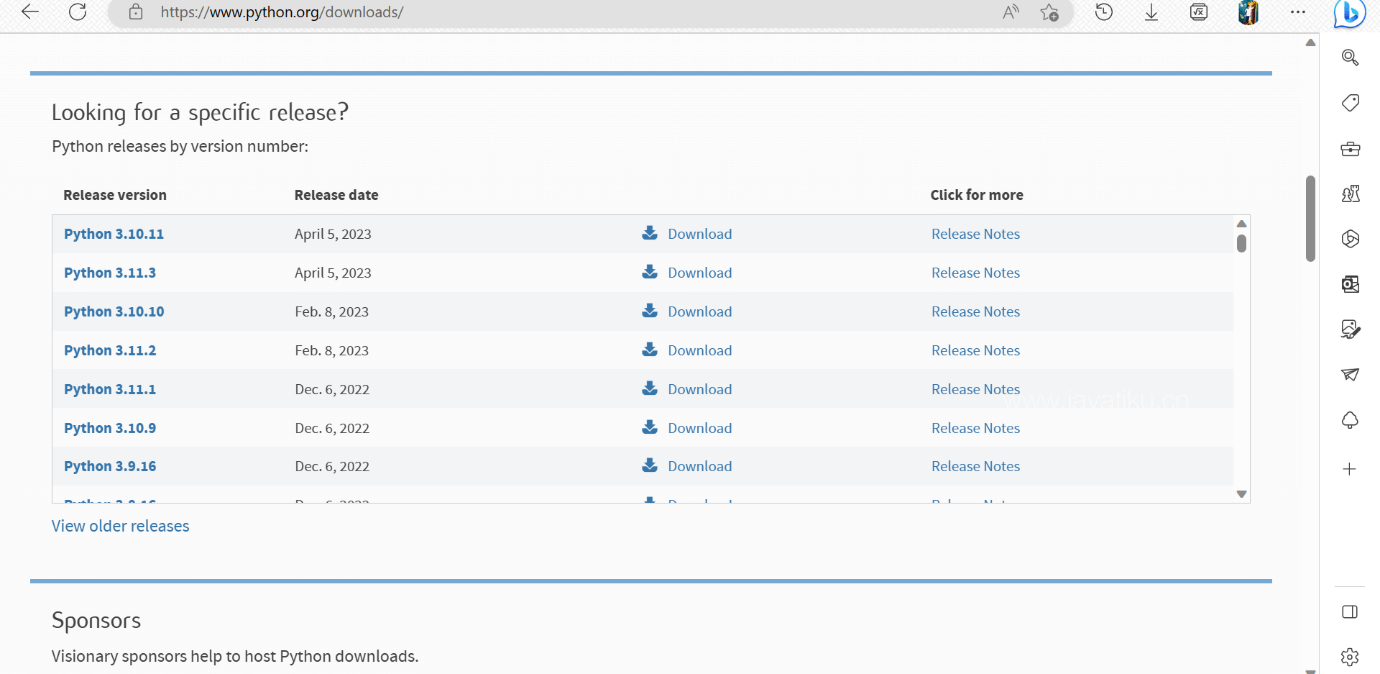
Task: Open Bing chat sidebar button
Action: point(1349,12)
